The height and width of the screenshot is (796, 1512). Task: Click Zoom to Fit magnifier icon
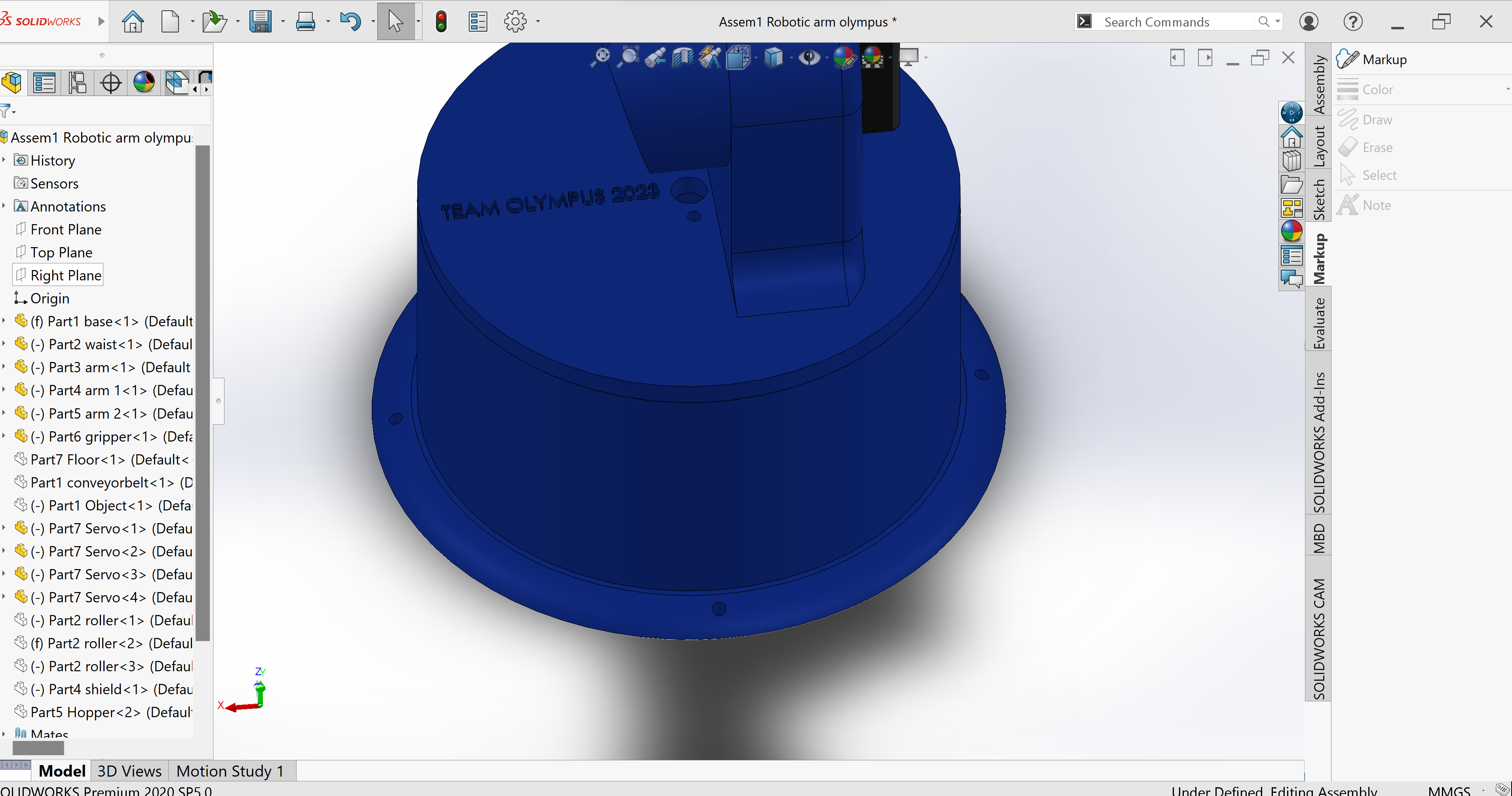pyautogui.click(x=601, y=57)
